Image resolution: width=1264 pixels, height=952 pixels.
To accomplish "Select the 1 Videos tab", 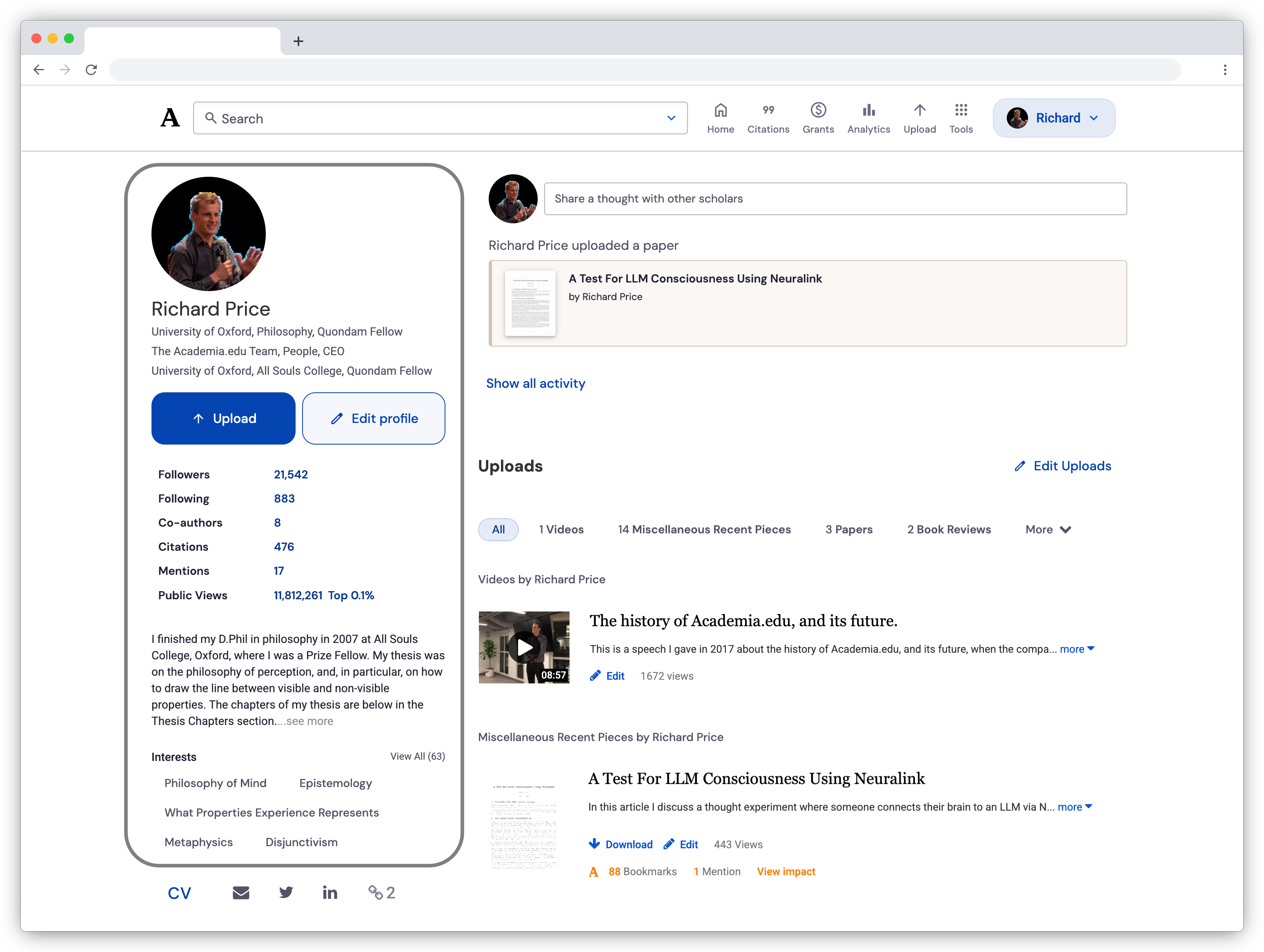I will (x=561, y=530).
